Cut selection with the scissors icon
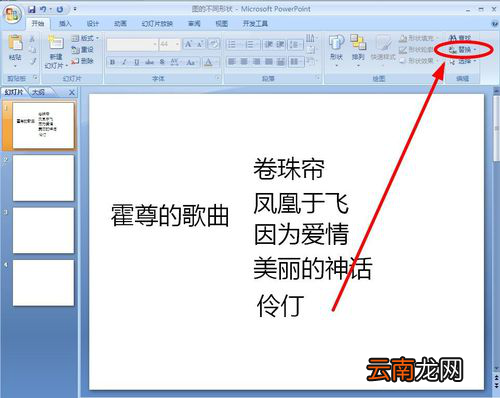This screenshot has height=398, width=500. point(32,39)
